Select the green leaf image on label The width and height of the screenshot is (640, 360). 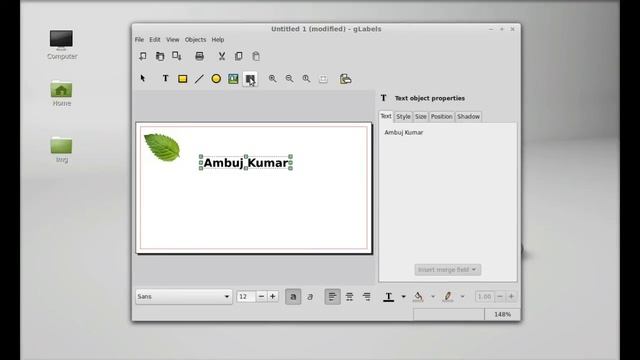coord(162,147)
